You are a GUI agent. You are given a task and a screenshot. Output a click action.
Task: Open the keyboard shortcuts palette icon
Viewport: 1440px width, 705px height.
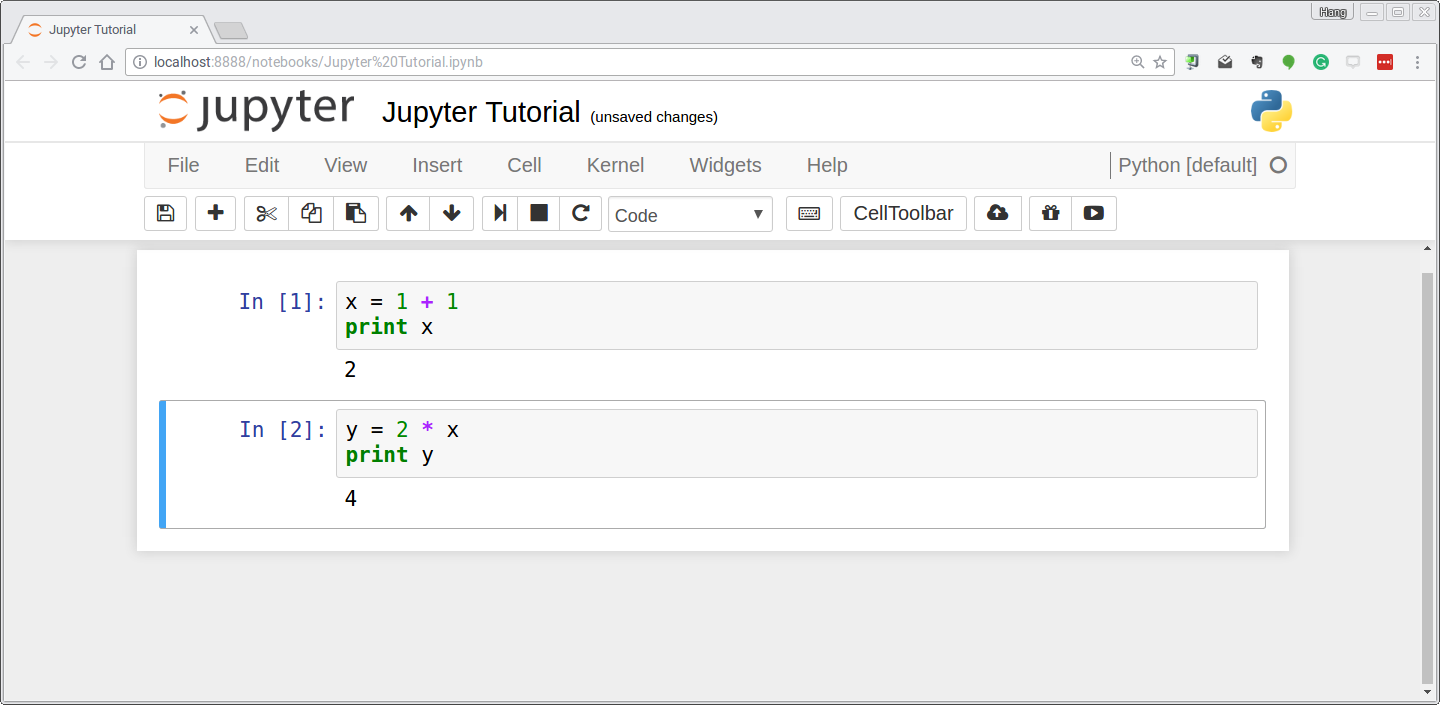[x=808, y=213]
